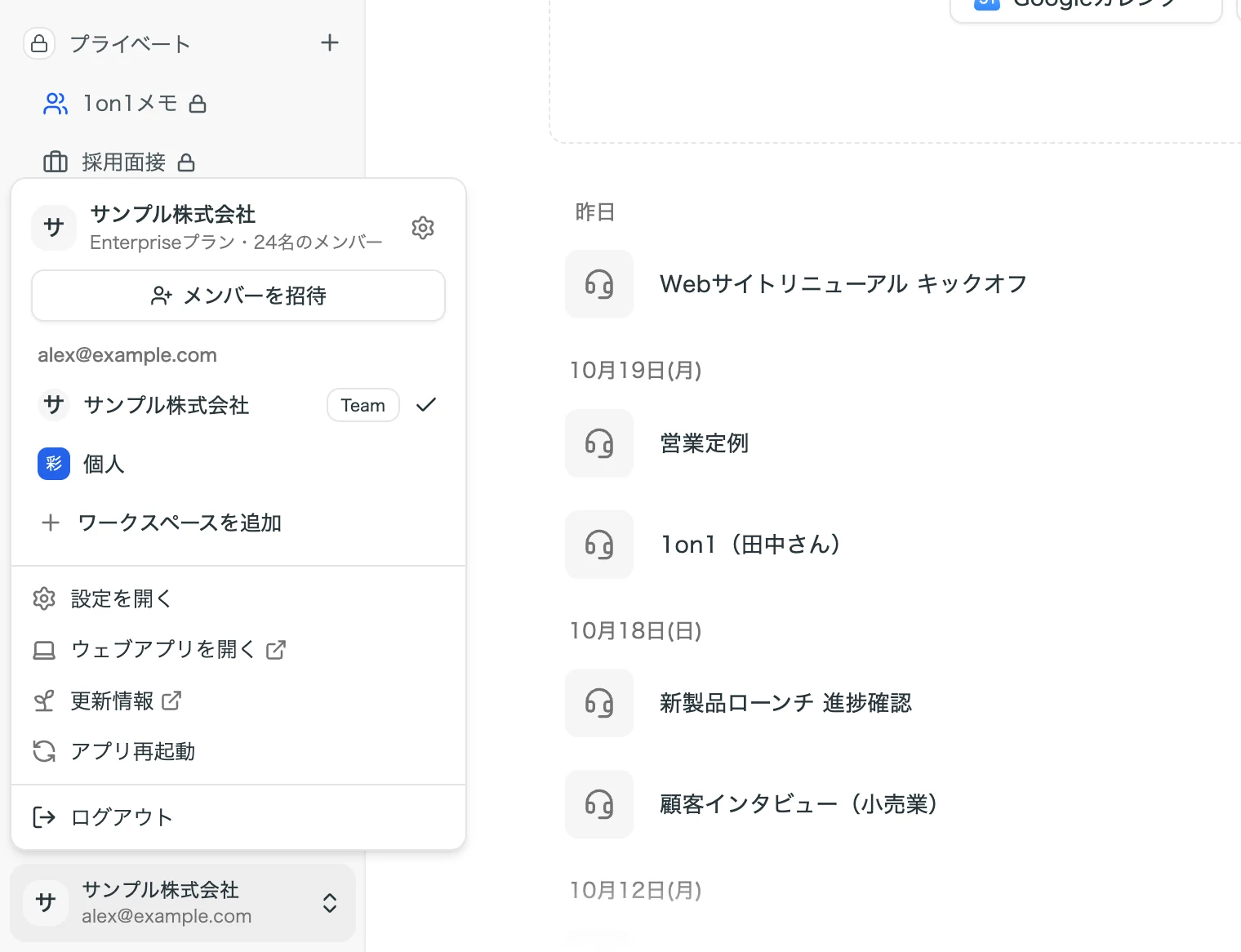Collapse workspace switcher at sidebar bottom

[183, 903]
